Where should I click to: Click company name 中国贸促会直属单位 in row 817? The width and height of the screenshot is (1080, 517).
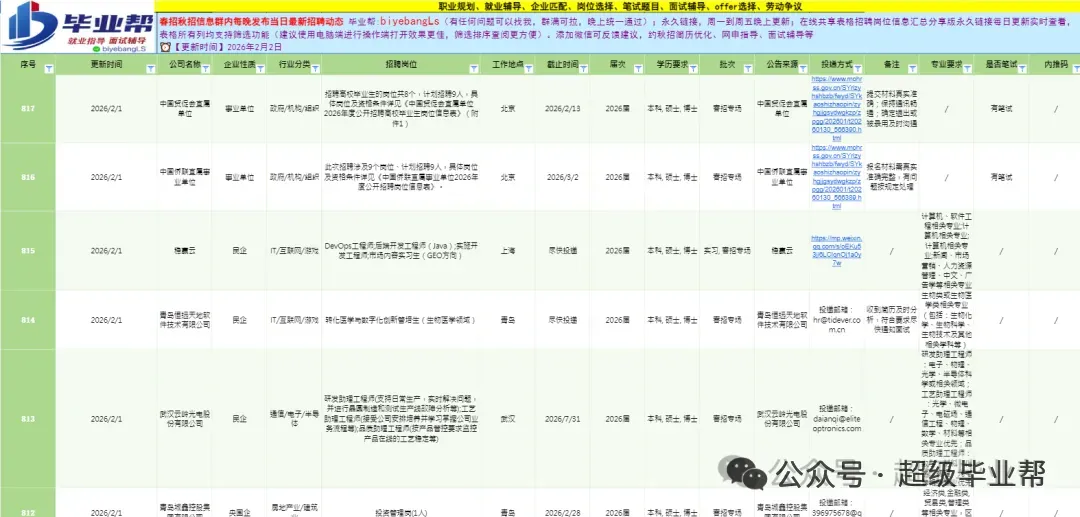(x=184, y=108)
